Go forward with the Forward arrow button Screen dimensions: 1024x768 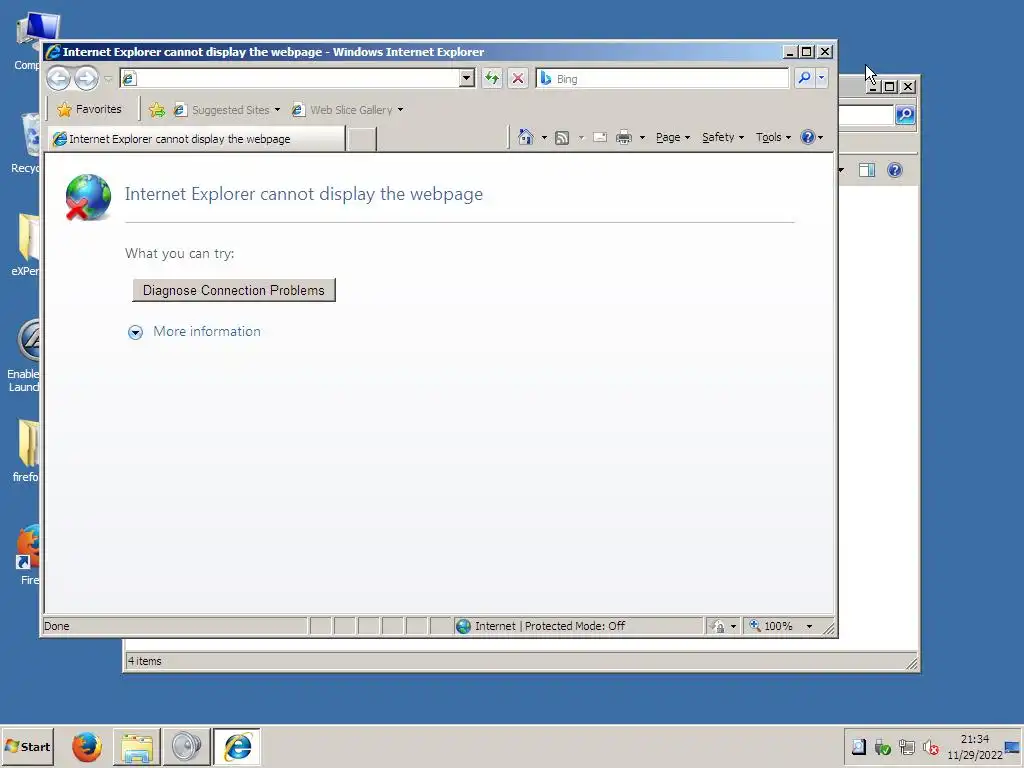86,79
